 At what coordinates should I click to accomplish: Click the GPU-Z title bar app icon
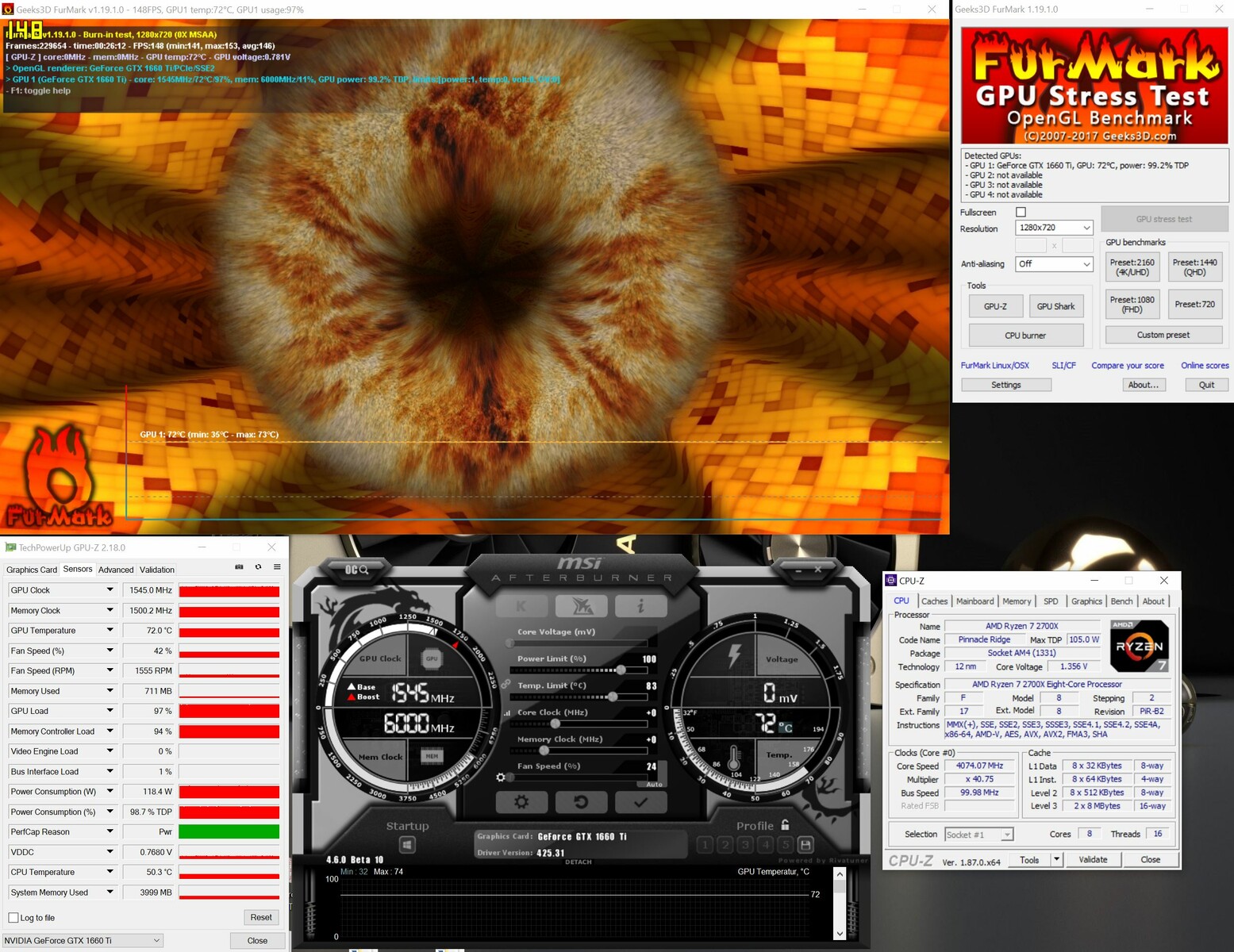point(10,547)
